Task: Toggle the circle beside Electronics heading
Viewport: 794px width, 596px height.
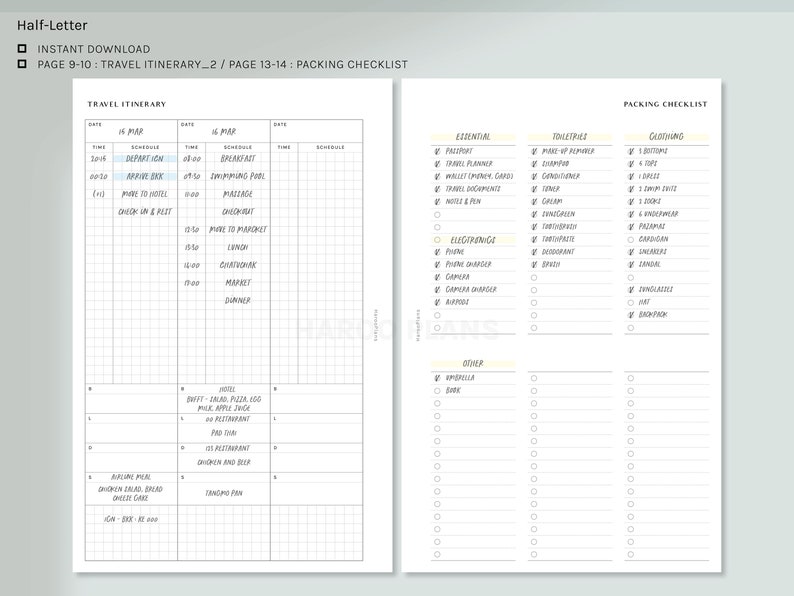Action: click(x=437, y=240)
